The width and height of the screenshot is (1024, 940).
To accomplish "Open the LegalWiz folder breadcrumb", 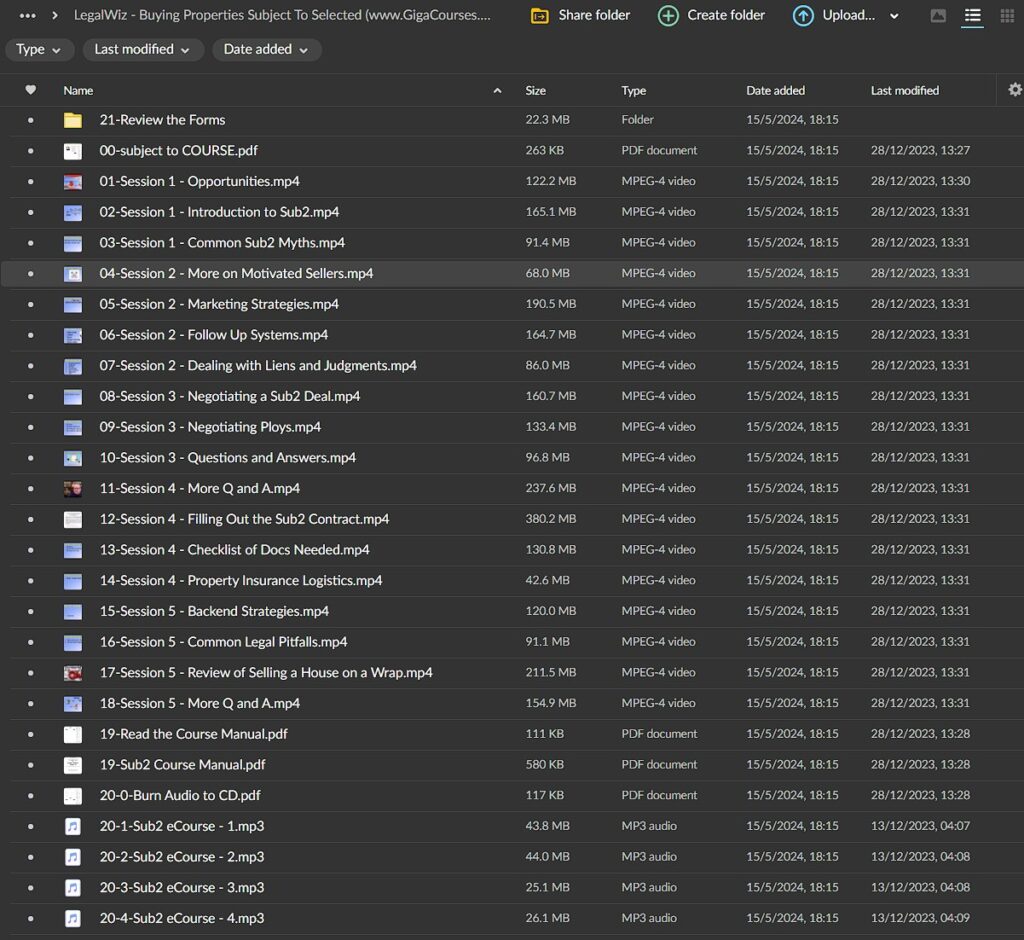I will pos(282,16).
